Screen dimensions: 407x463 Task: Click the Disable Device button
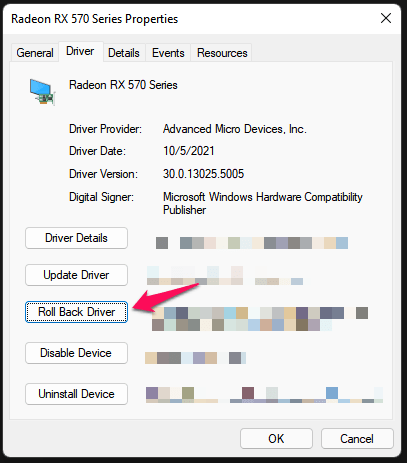(76, 353)
